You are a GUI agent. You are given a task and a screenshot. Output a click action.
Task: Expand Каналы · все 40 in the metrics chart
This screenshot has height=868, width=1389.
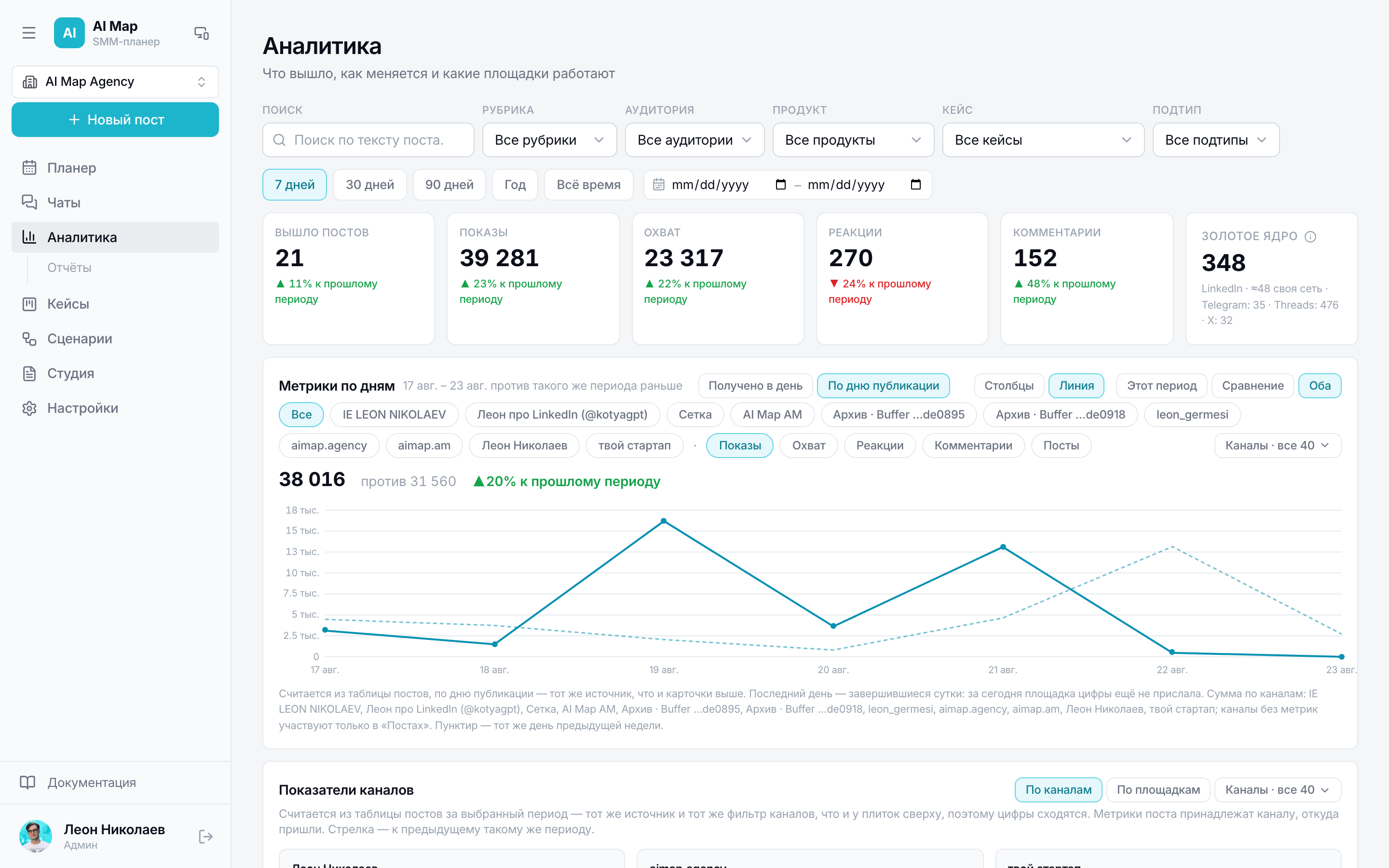pos(1277,446)
